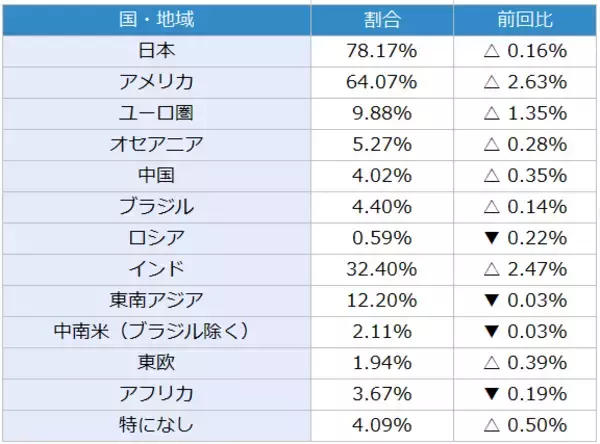Viewport: 600px width, 444px height.
Task: Select the 中国 percentage value 4.02%
Action: [381, 175]
